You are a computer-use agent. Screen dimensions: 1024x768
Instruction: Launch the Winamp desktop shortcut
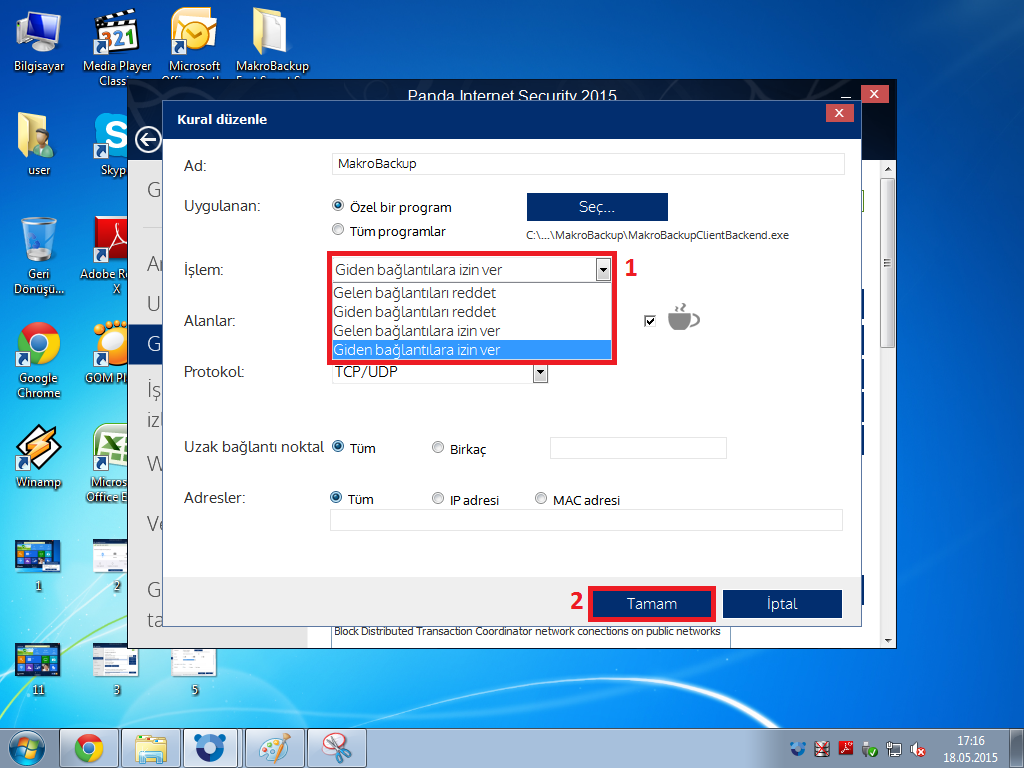39,456
